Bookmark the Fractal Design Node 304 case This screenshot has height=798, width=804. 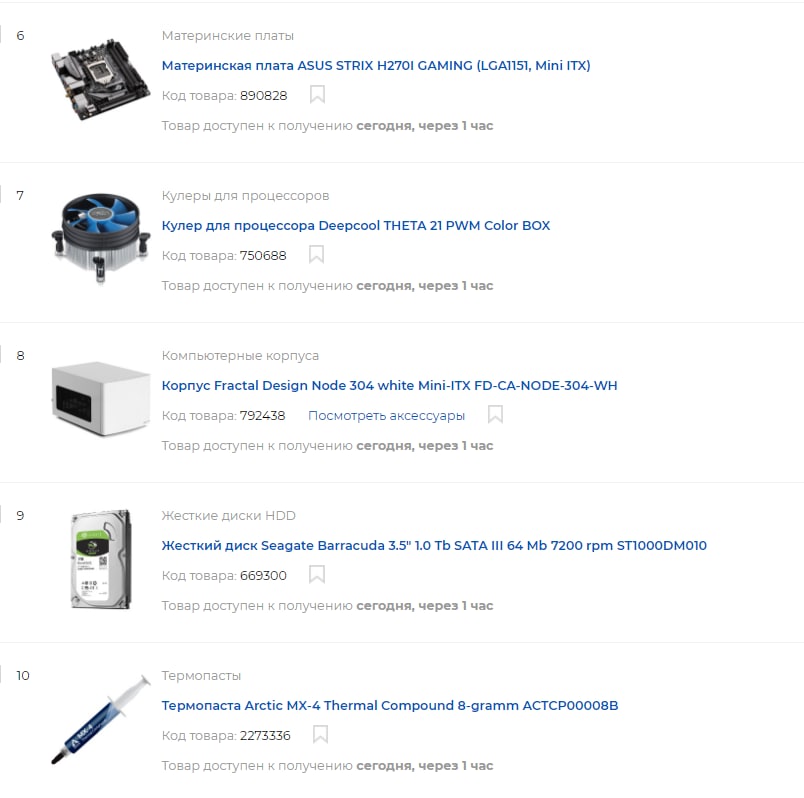tap(495, 414)
